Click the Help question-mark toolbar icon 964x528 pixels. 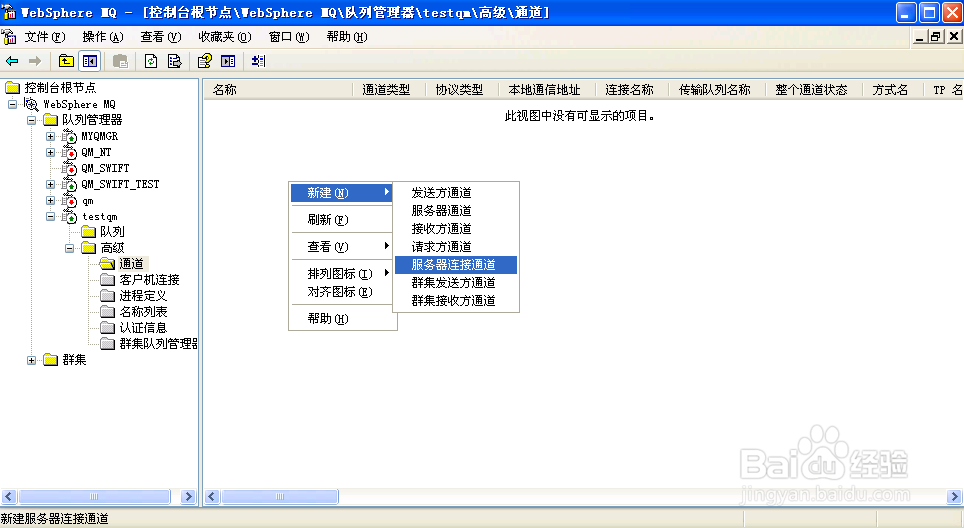pyautogui.click(x=204, y=61)
